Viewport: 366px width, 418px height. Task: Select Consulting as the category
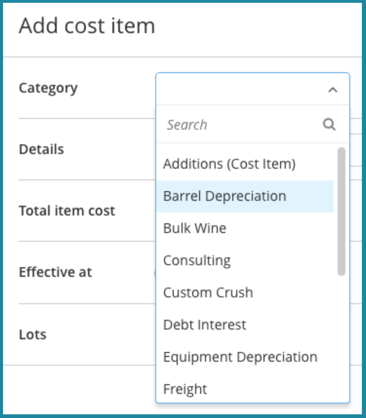(x=245, y=260)
